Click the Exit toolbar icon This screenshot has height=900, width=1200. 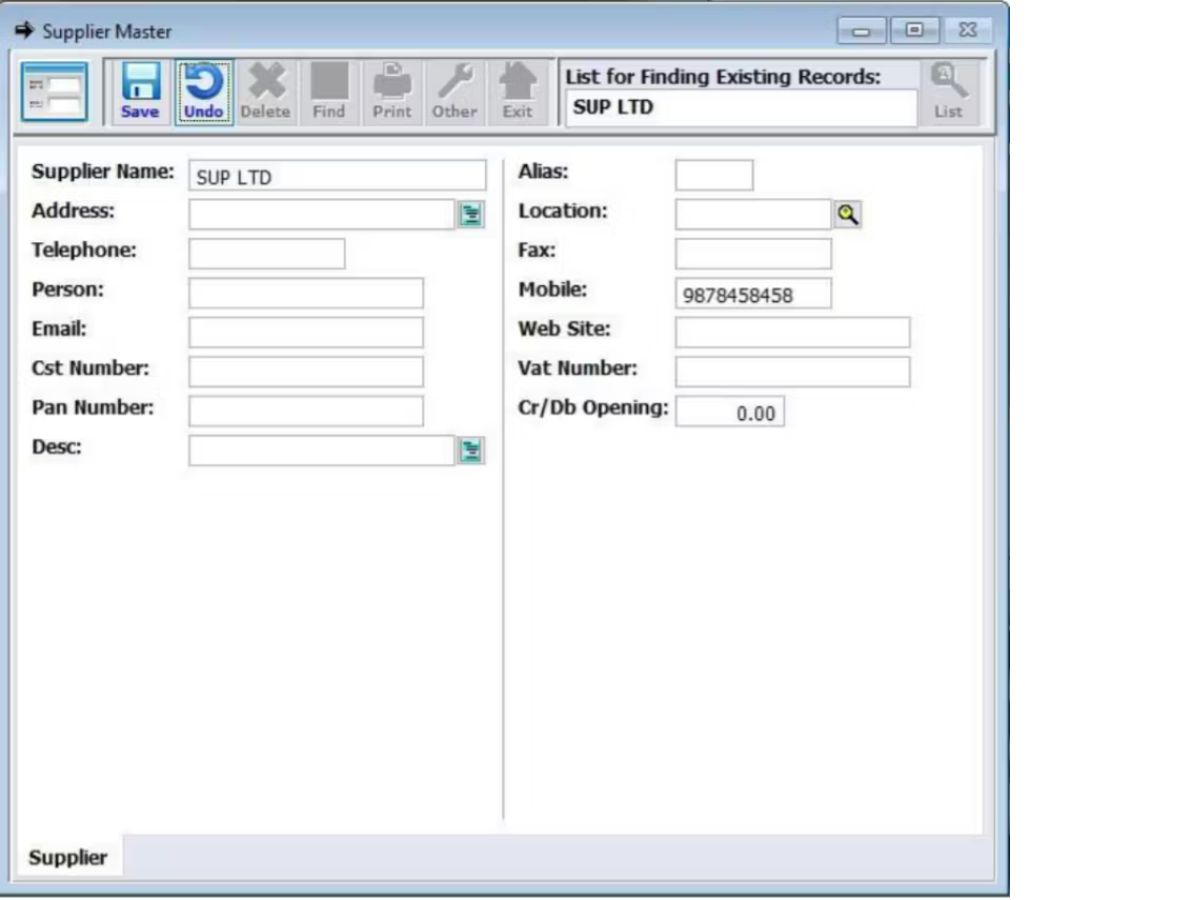[517, 91]
